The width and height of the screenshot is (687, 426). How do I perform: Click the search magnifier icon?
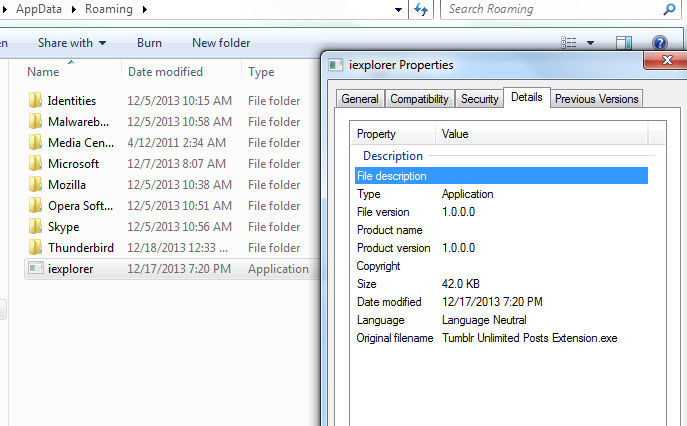669,10
